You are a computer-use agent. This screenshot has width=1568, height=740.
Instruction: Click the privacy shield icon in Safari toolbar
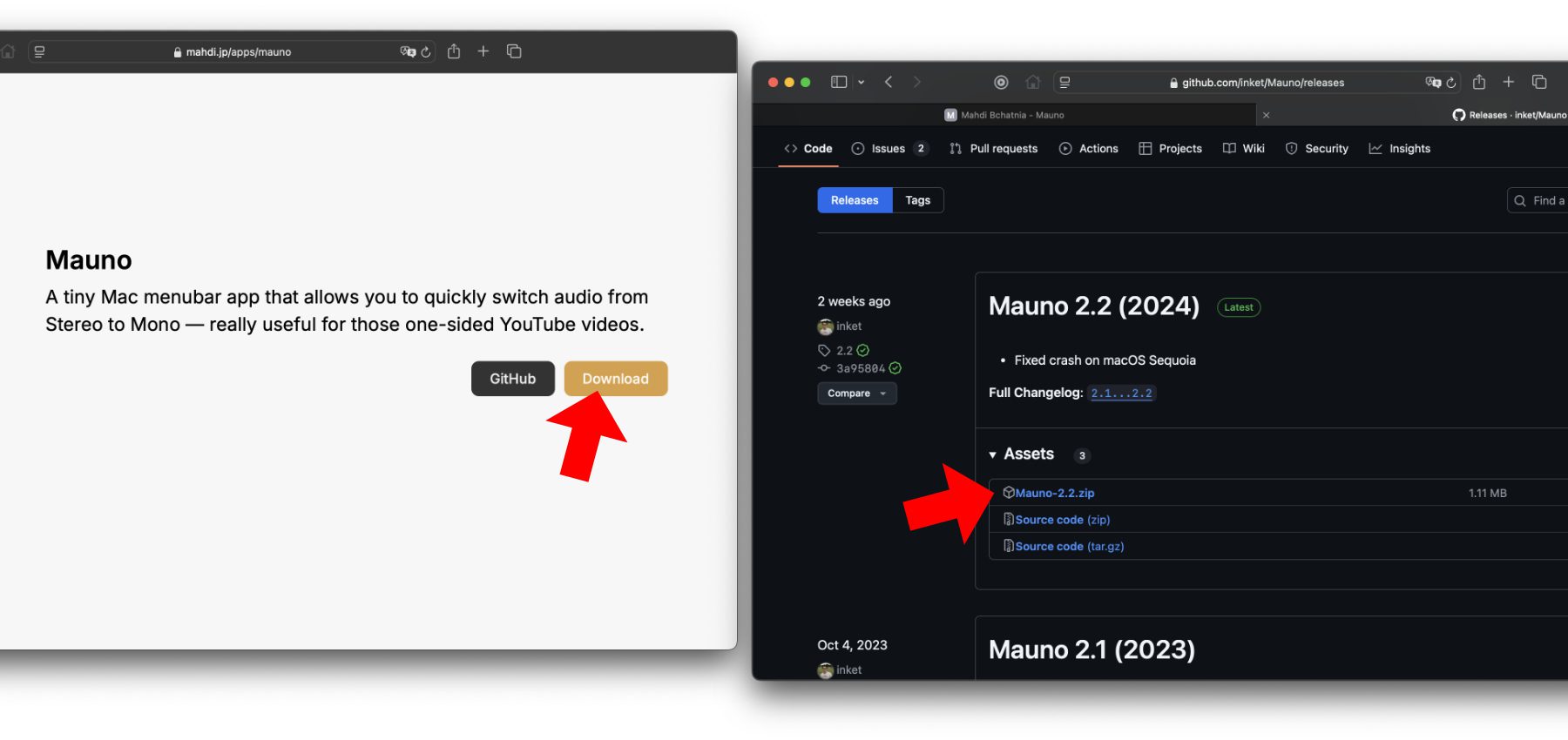[x=1001, y=82]
